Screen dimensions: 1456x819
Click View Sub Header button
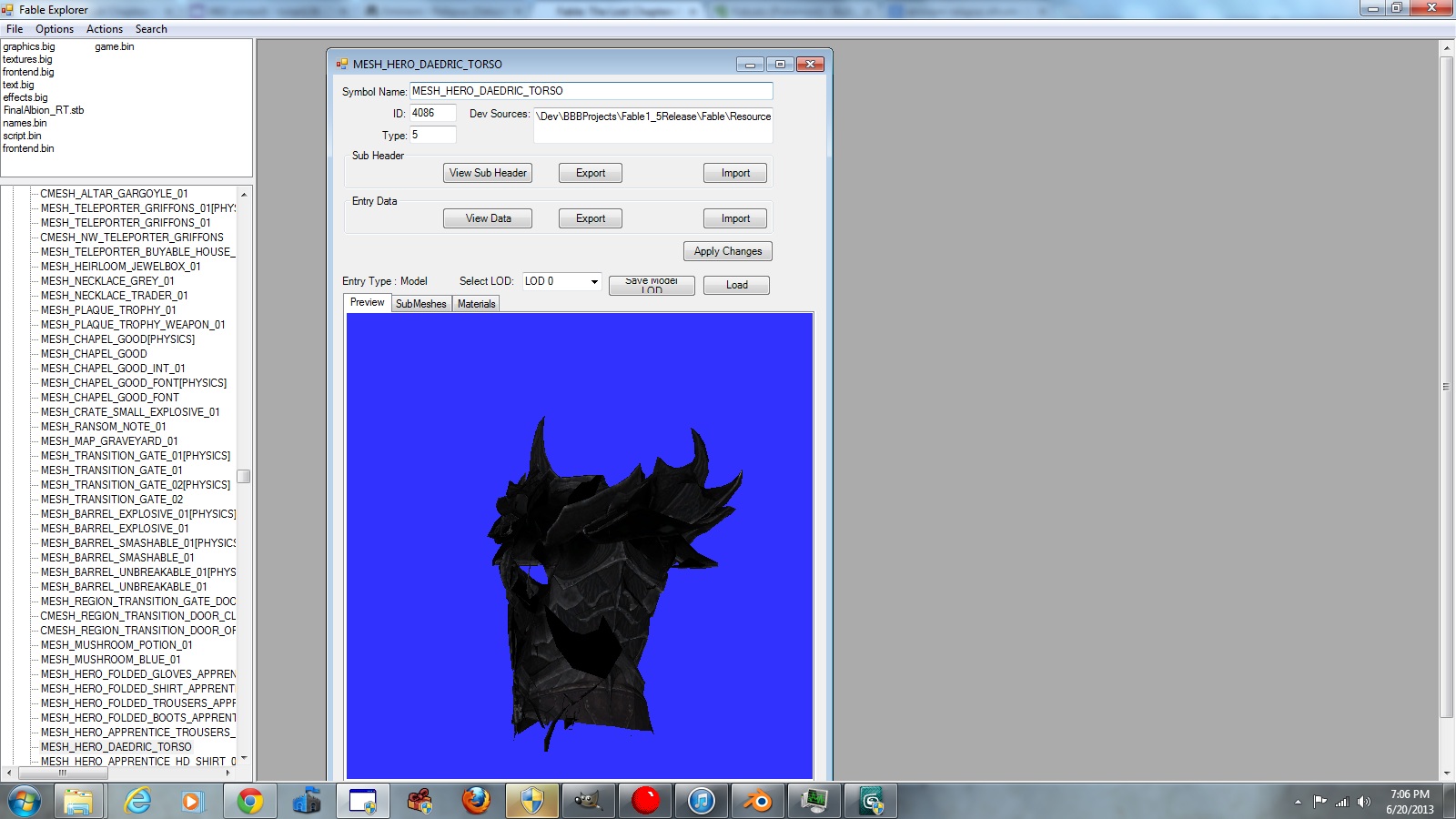pyautogui.click(x=488, y=173)
